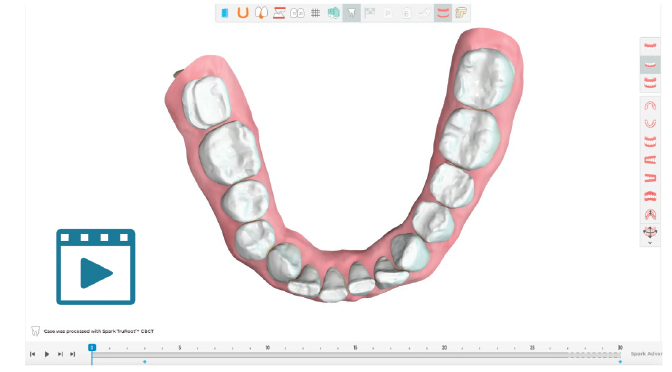Toggle the tooth roots view button
The height and width of the screenshot is (372, 672).
(351, 13)
